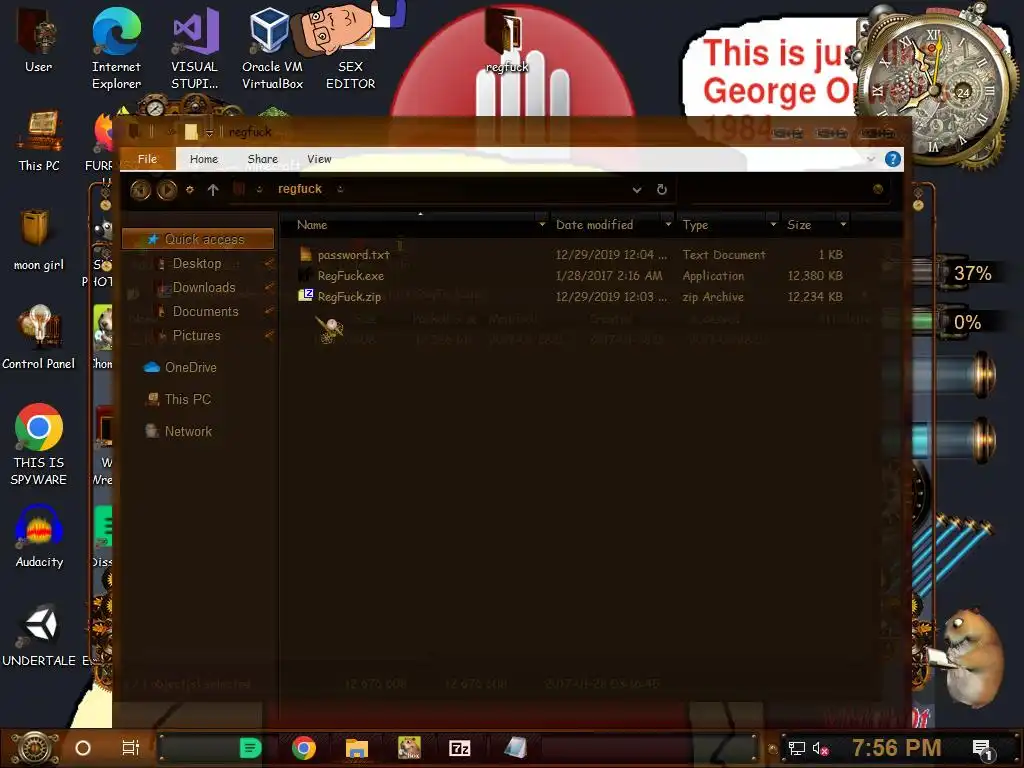
Task: Open This PC desktop icon
Action: tap(39, 141)
